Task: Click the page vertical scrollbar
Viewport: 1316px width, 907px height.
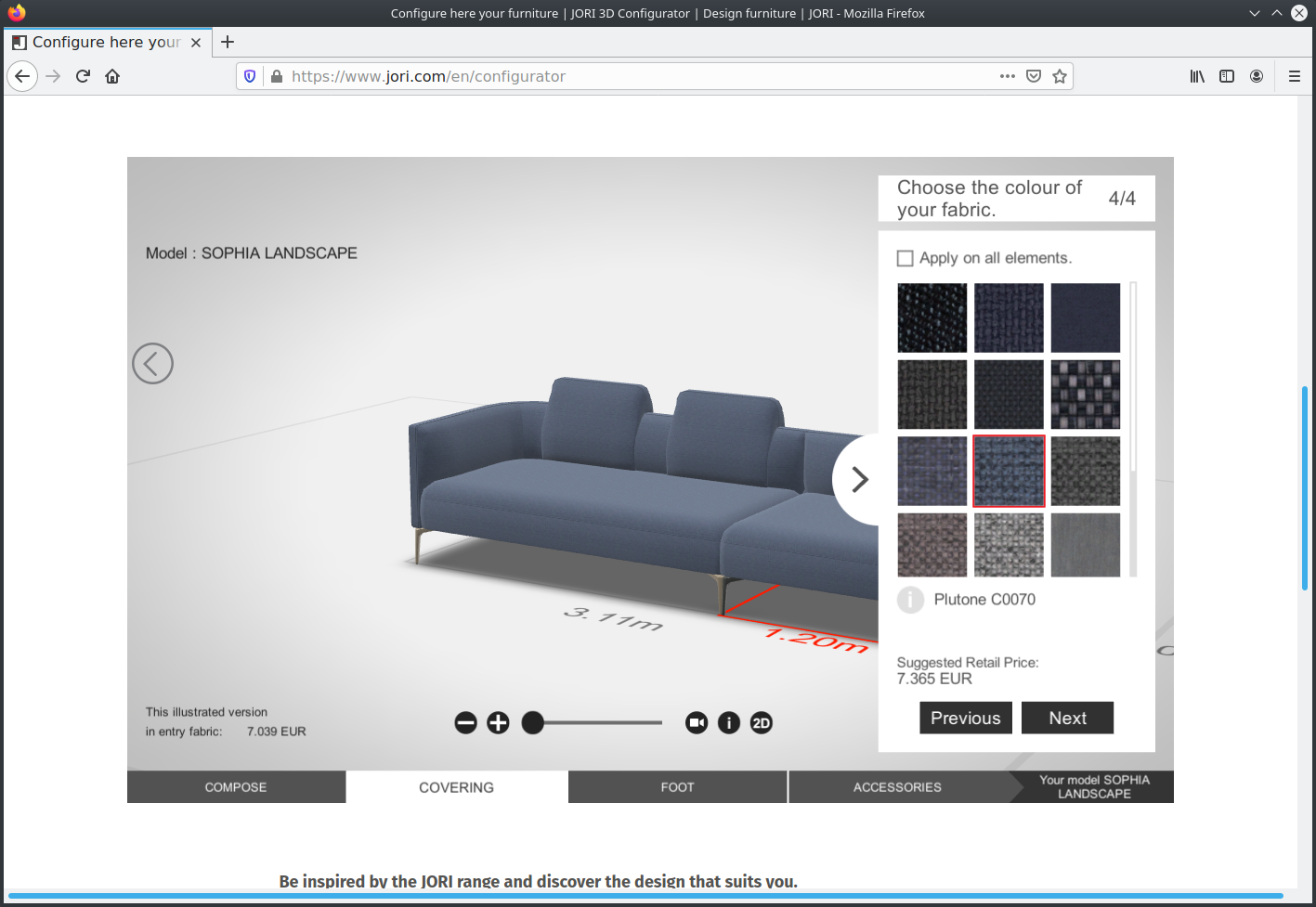Action: (1305, 487)
